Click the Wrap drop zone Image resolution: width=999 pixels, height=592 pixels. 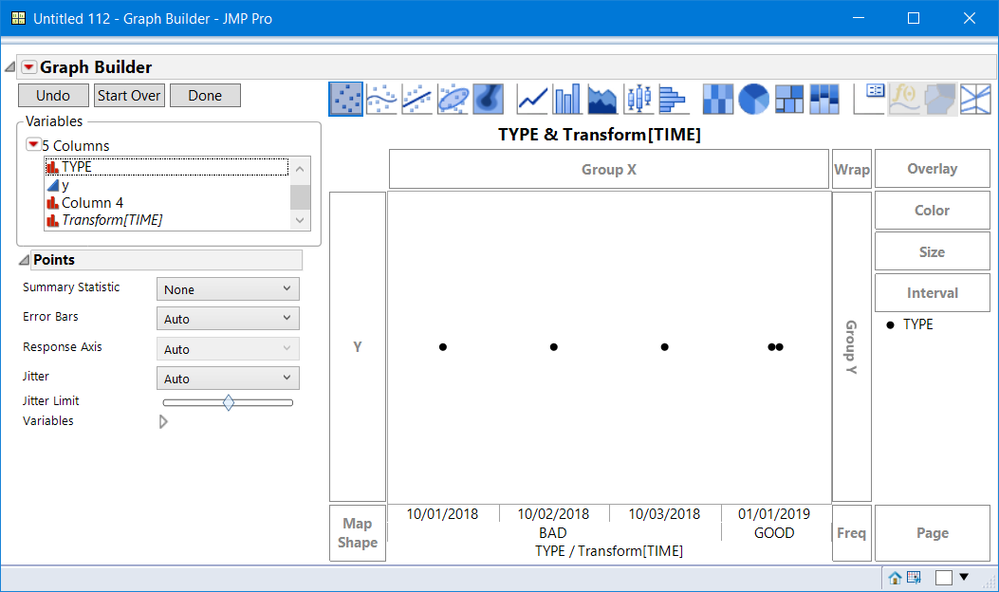click(x=851, y=170)
